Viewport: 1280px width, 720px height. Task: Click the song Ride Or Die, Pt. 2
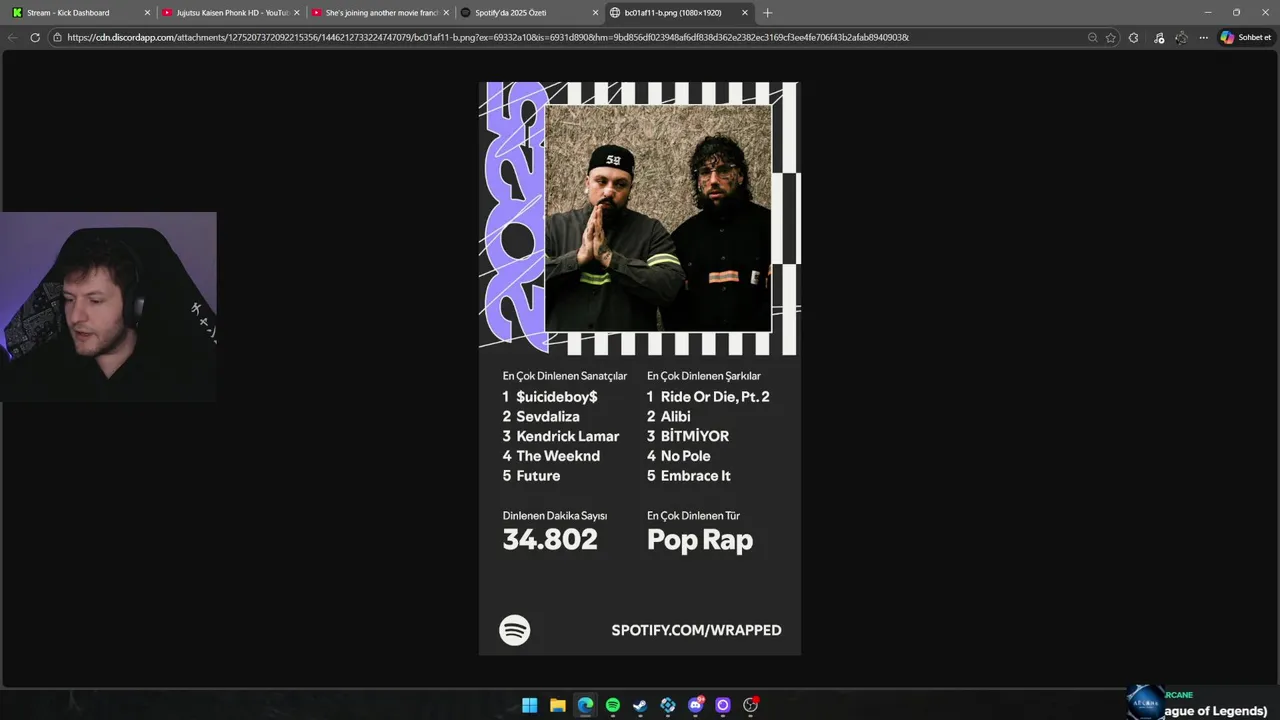715,397
